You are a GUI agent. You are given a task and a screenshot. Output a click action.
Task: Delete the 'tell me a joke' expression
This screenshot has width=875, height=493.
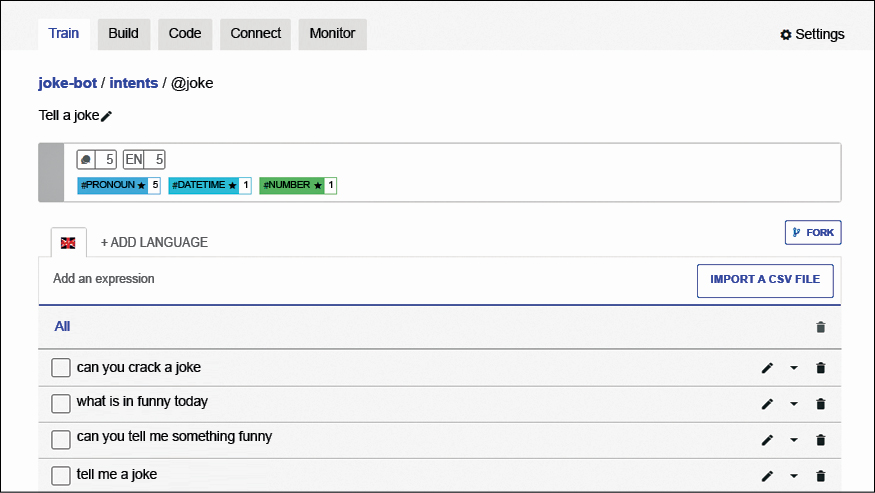pyautogui.click(x=821, y=476)
